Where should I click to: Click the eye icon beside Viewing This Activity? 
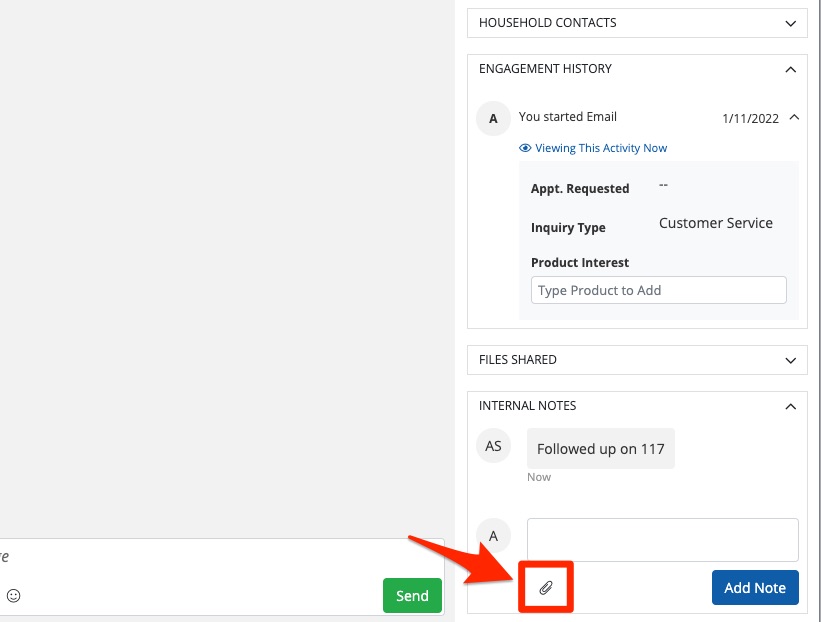[525, 148]
